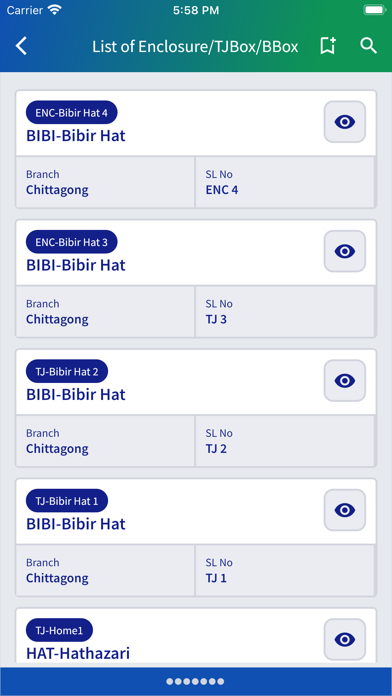The image size is (392, 696).
Task: View details of TJ-Bibir Hat 2 entry
Action: 344,380
